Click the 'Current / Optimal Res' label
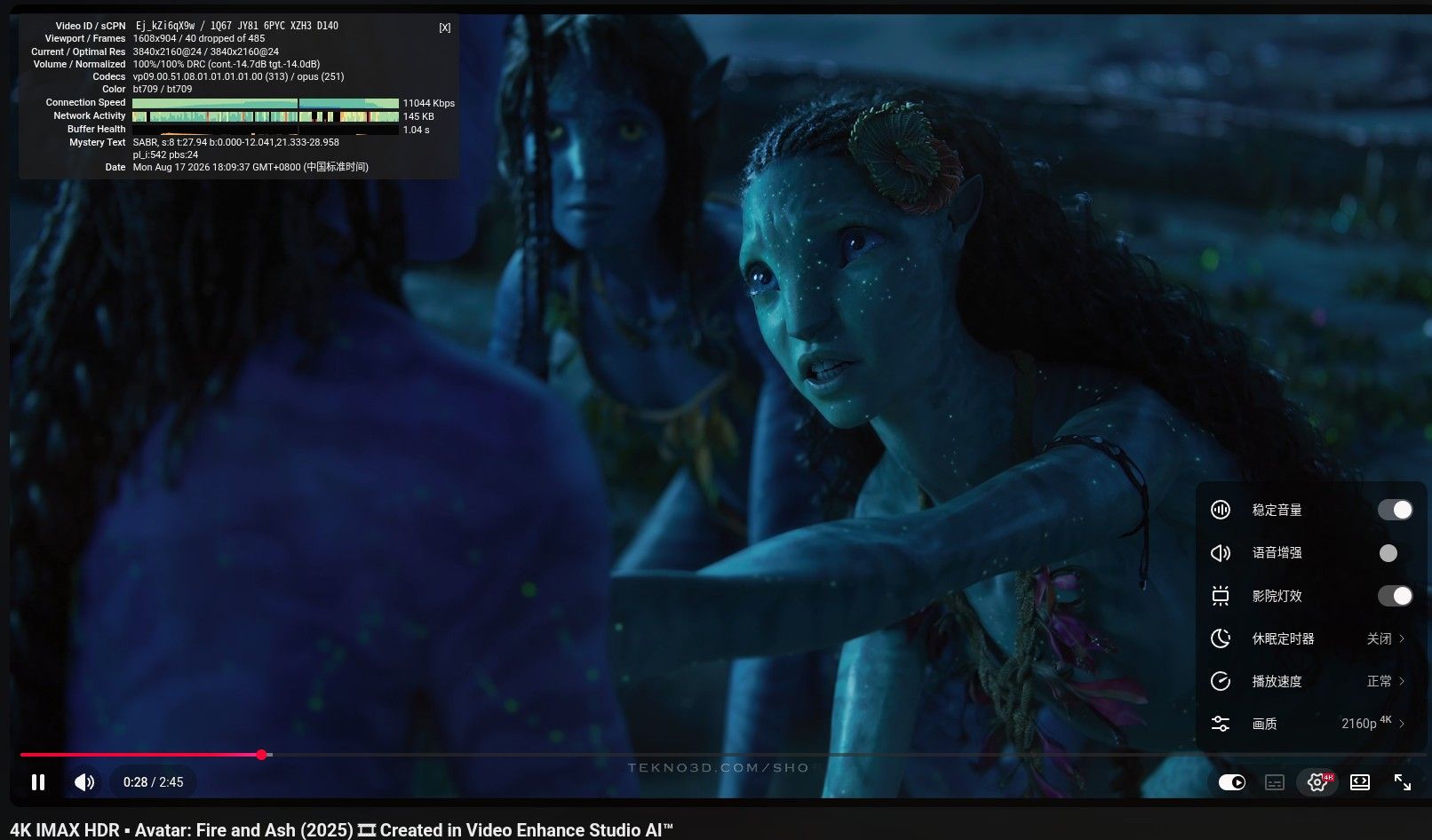 tap(78, 52)
